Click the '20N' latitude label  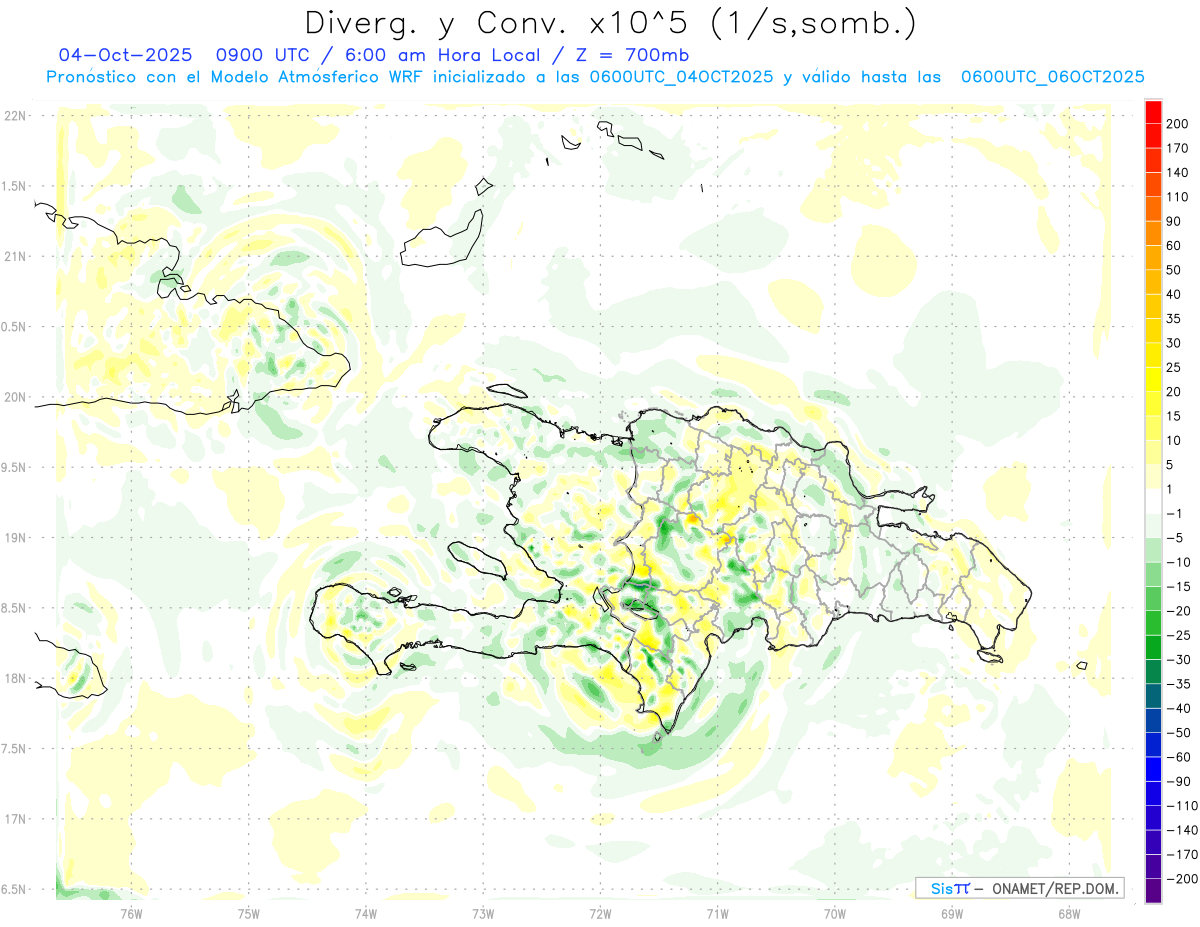click(15, 397)
